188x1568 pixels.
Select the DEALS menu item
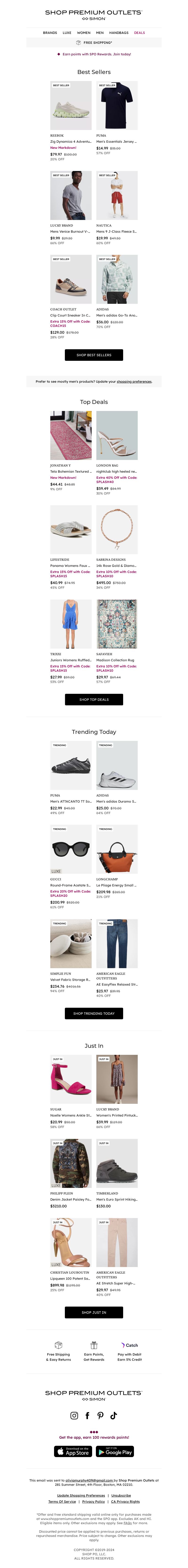(x=140, y=33)
